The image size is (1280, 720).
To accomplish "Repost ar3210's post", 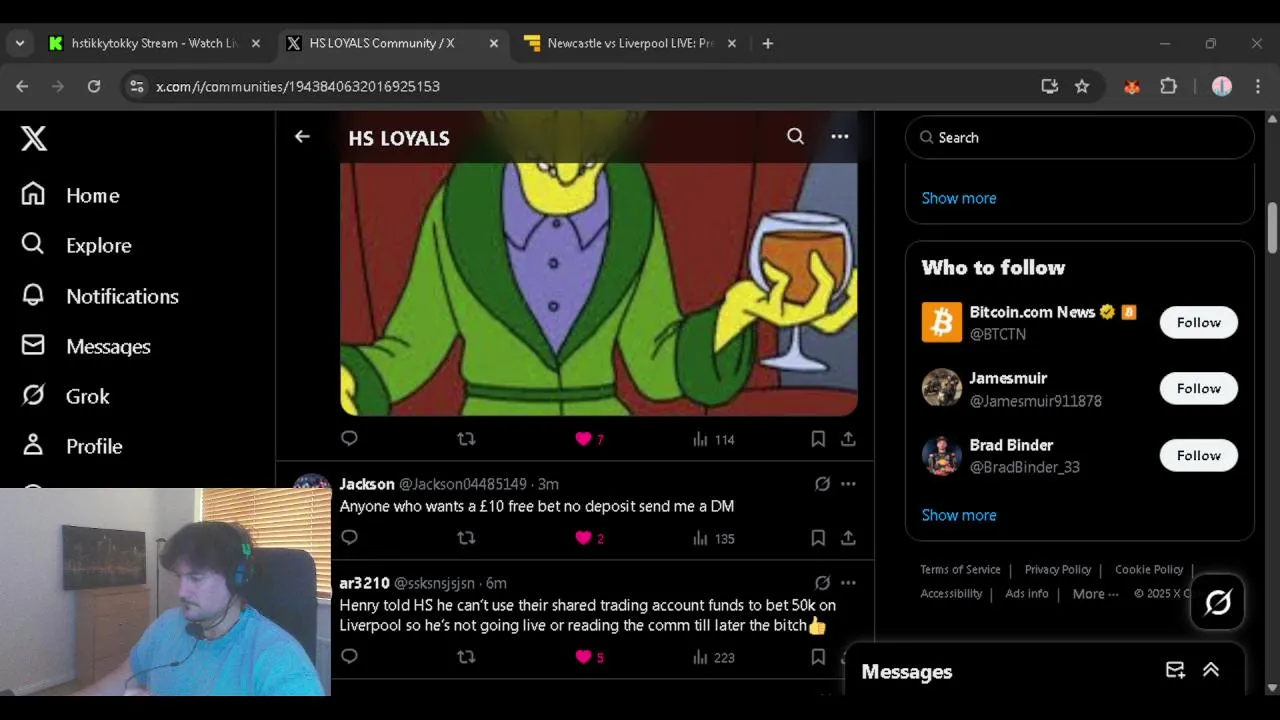I will (466, 656).
